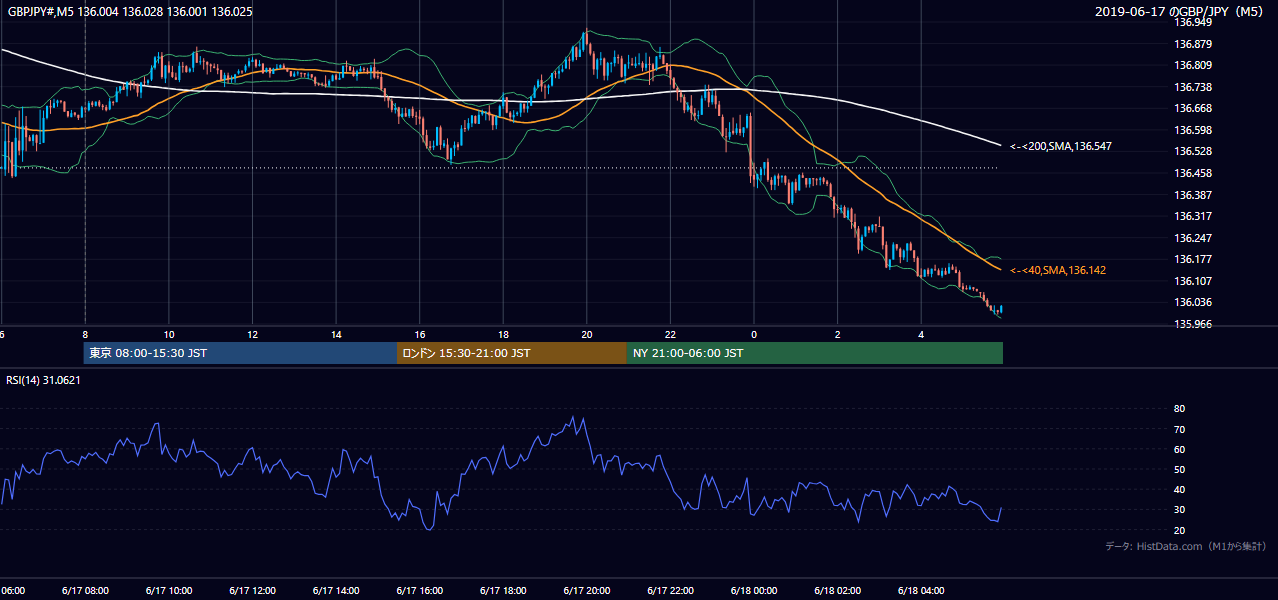Click hour tick 10 under price chart
This screenshot has height=600, width=1278.
tap(169, 335)
